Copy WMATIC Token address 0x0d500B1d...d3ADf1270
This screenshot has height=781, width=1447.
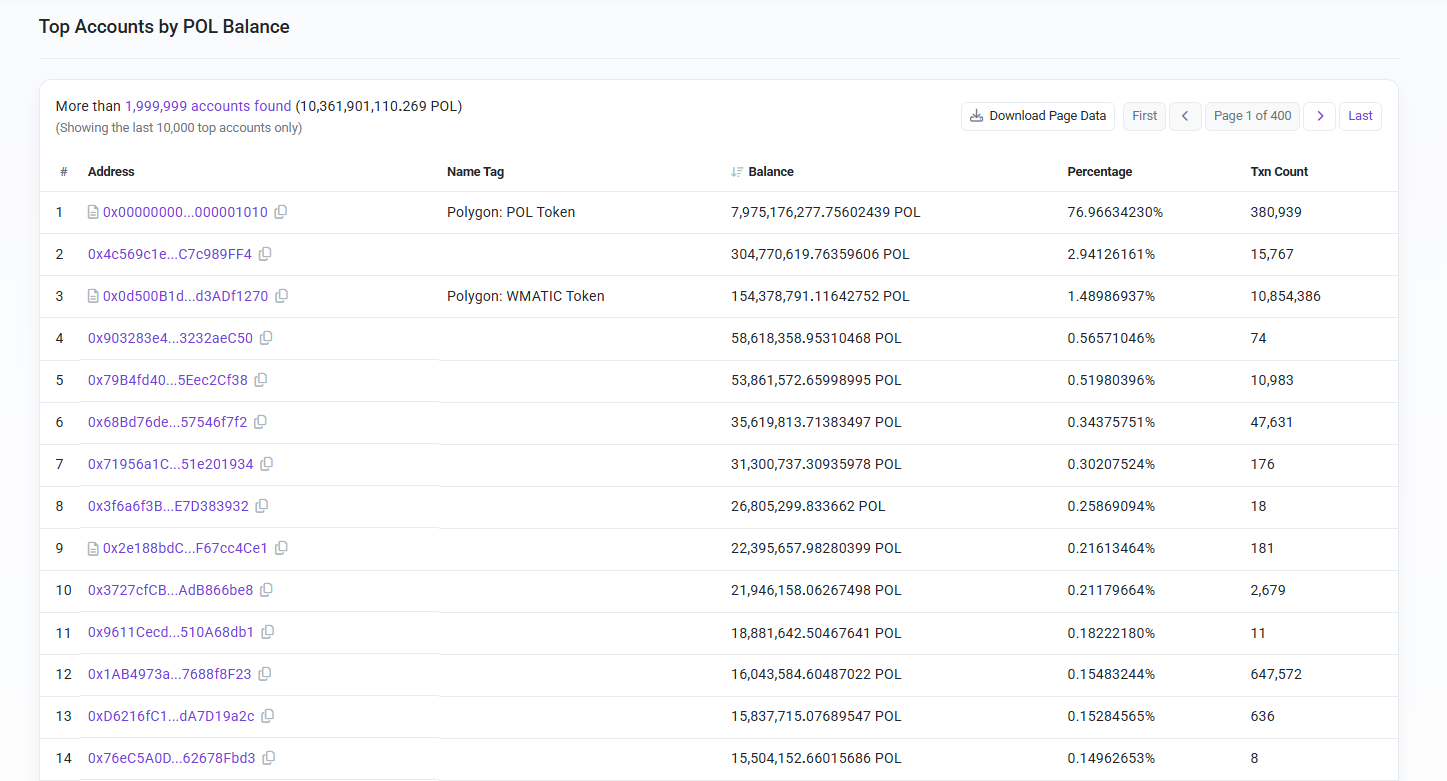pyautogui.click(x=281, y=296)
